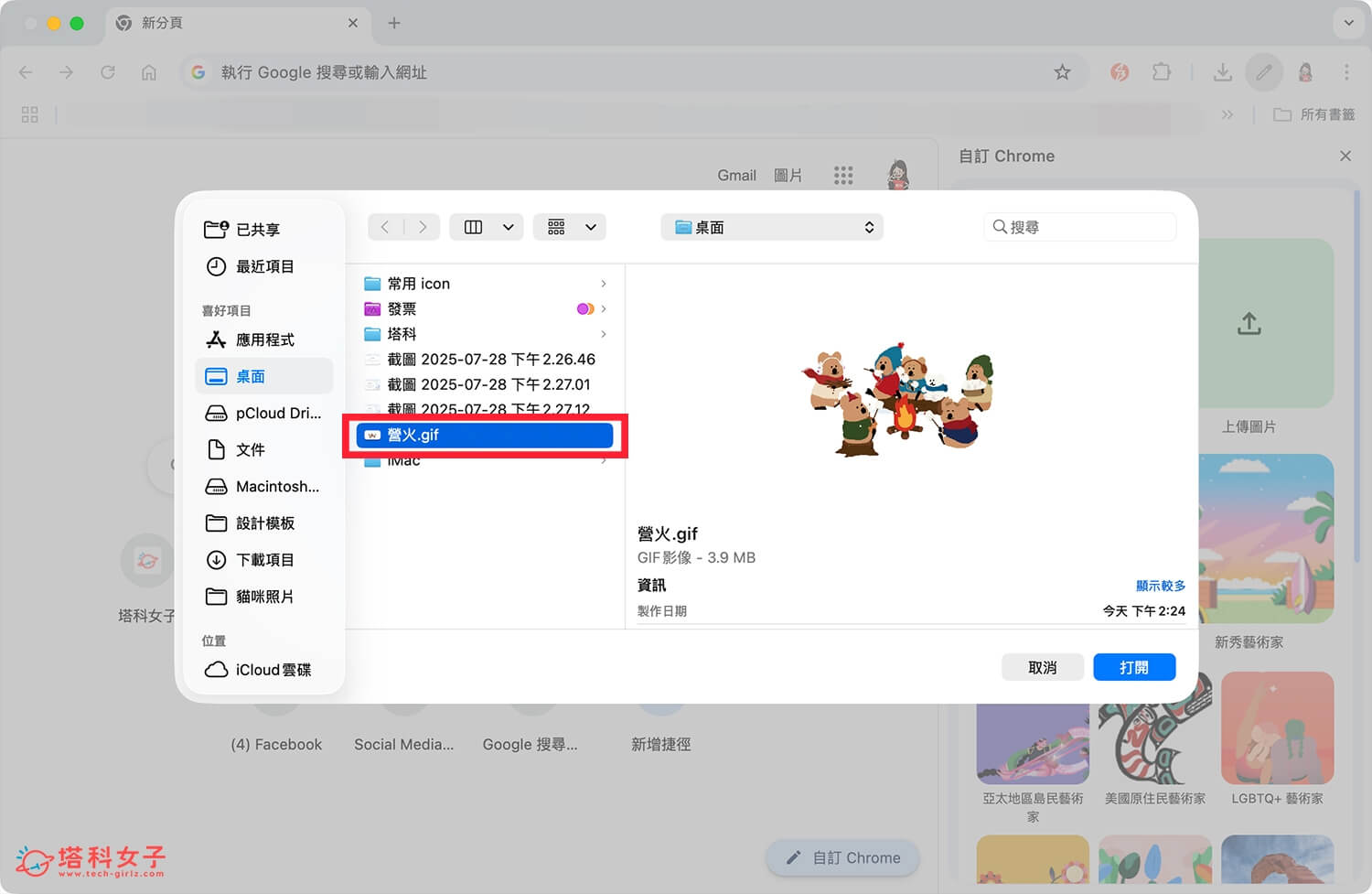Screen dimensions: 1372x894
Task: Click the campfire GIF preview image
Action: click(897, 398)
